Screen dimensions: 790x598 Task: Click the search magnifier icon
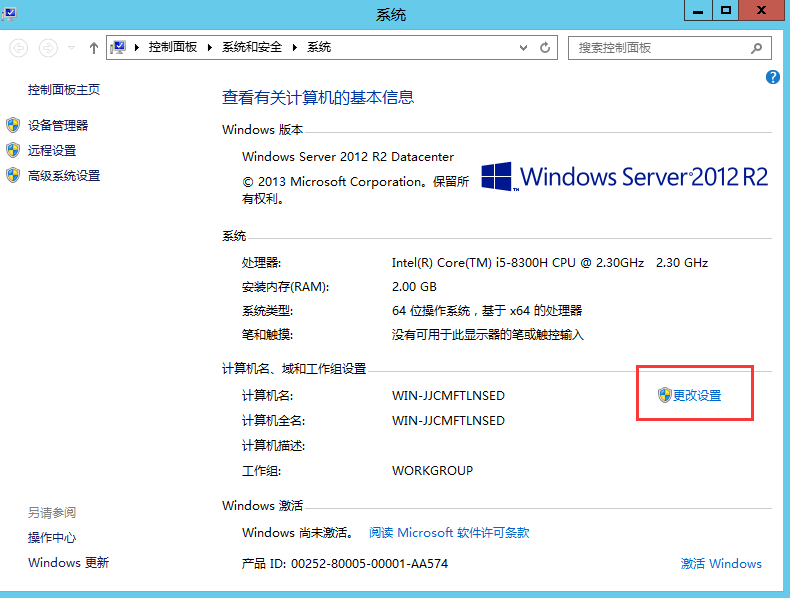pyautogui.click(x=756, y=48)
